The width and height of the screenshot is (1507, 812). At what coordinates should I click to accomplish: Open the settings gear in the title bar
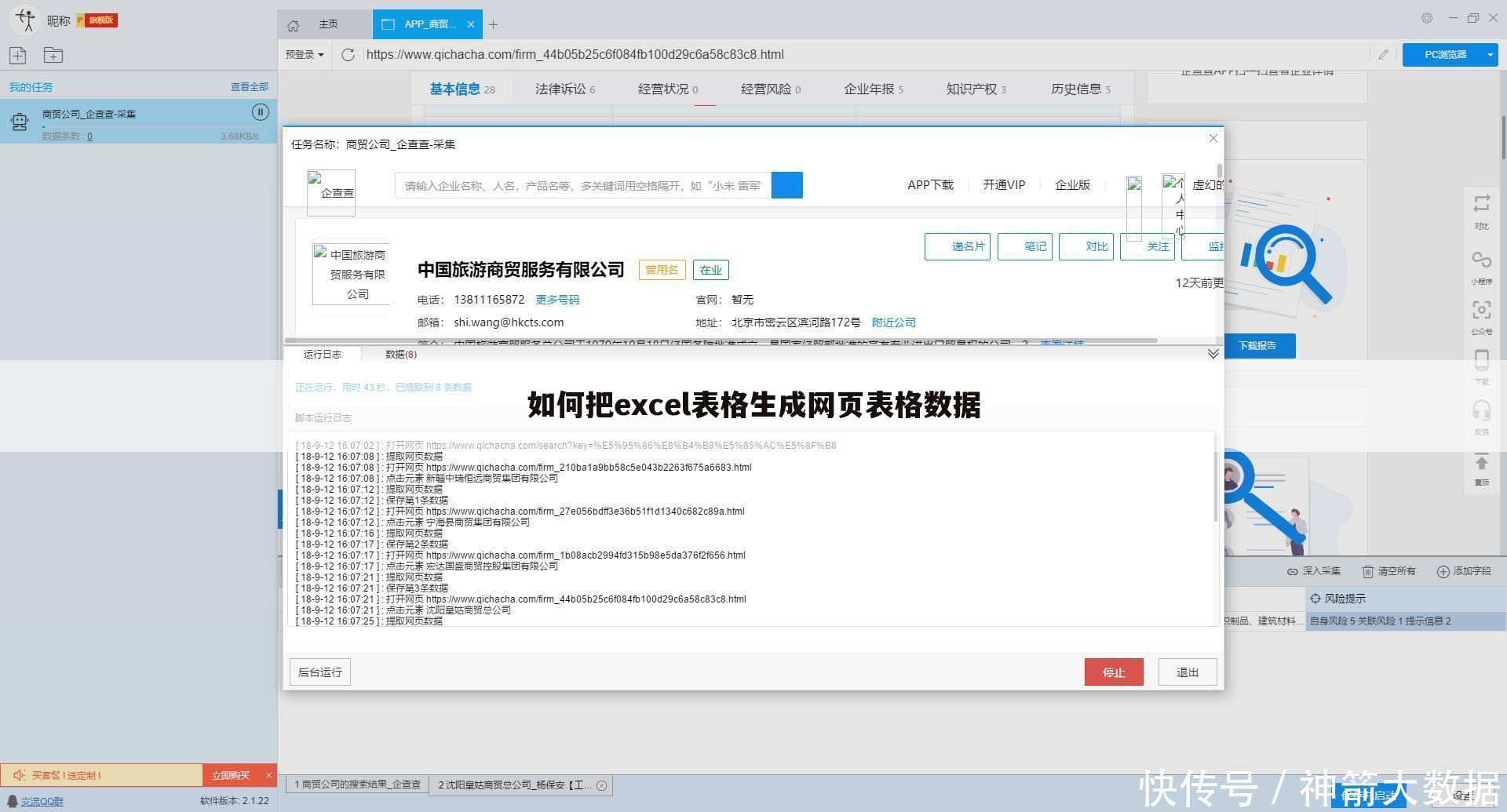point(1427,17)
